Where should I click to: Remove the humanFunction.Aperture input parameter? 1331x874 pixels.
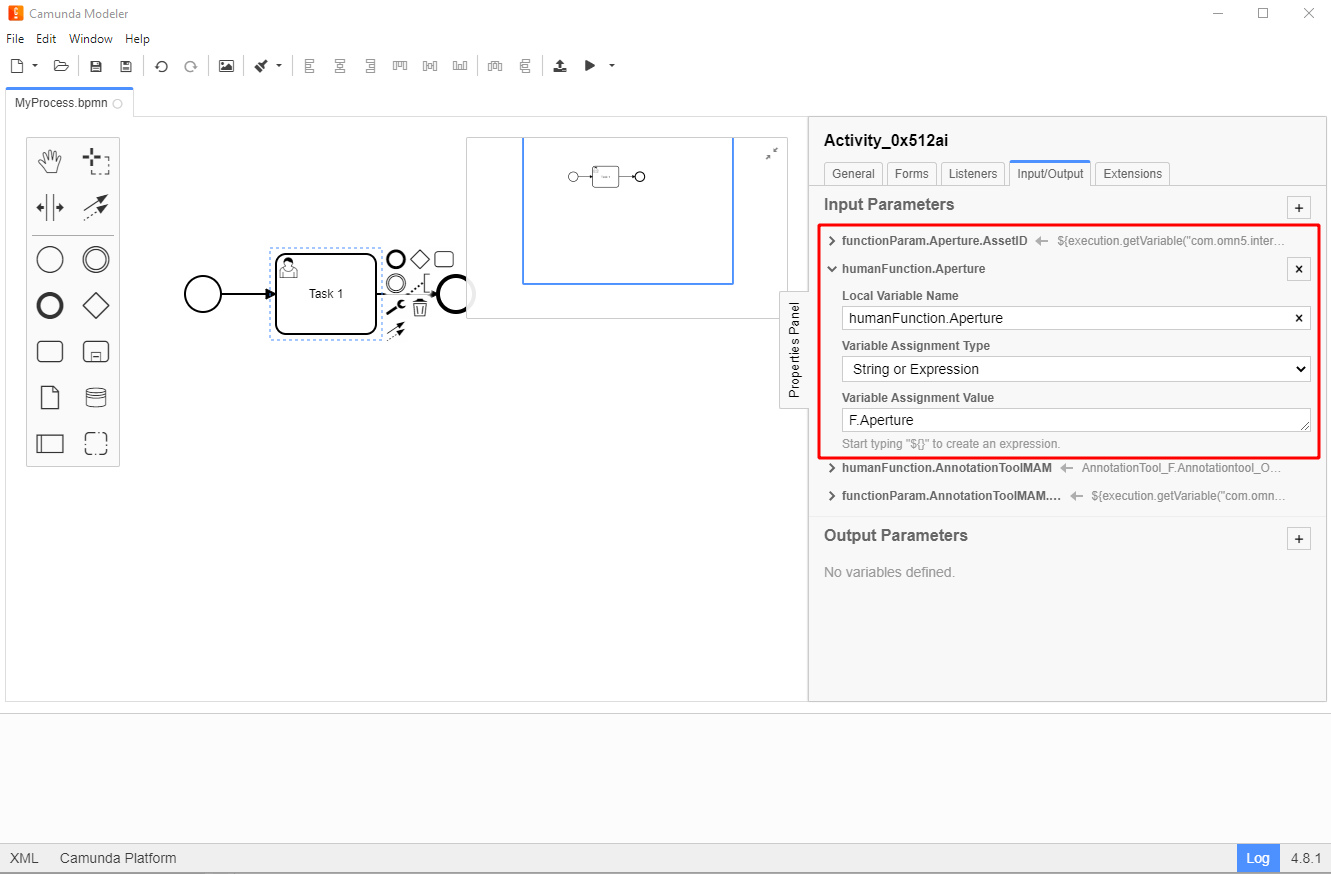point(1298,269)
